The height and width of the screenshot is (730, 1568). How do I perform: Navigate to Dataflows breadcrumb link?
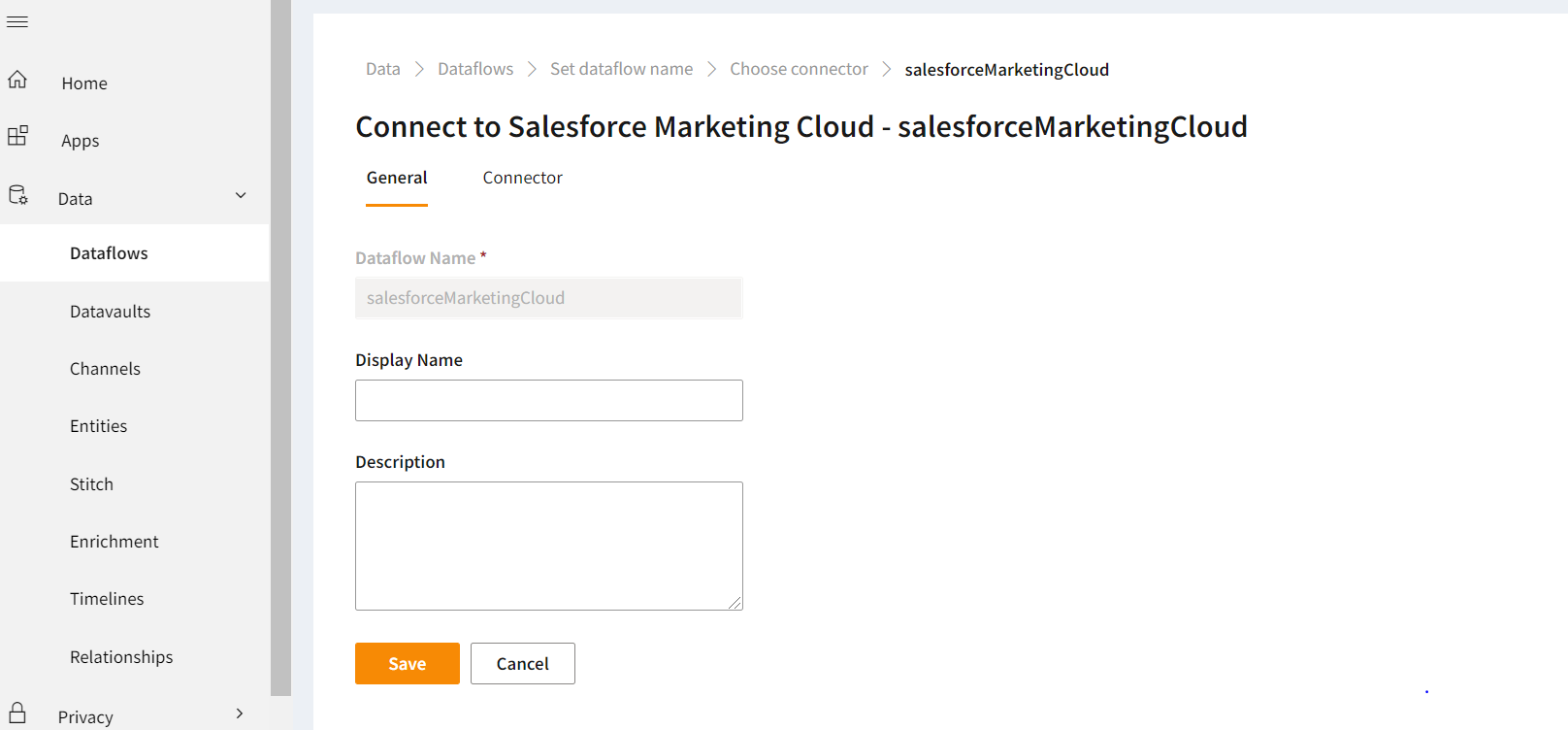pyautogui.click(x=475, y=69)
